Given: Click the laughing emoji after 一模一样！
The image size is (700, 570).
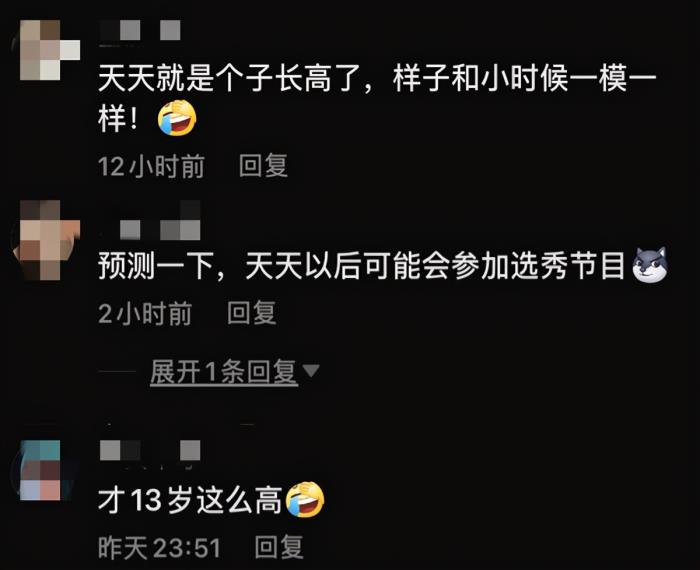Looking at the screenshot, I should [177, 118].
